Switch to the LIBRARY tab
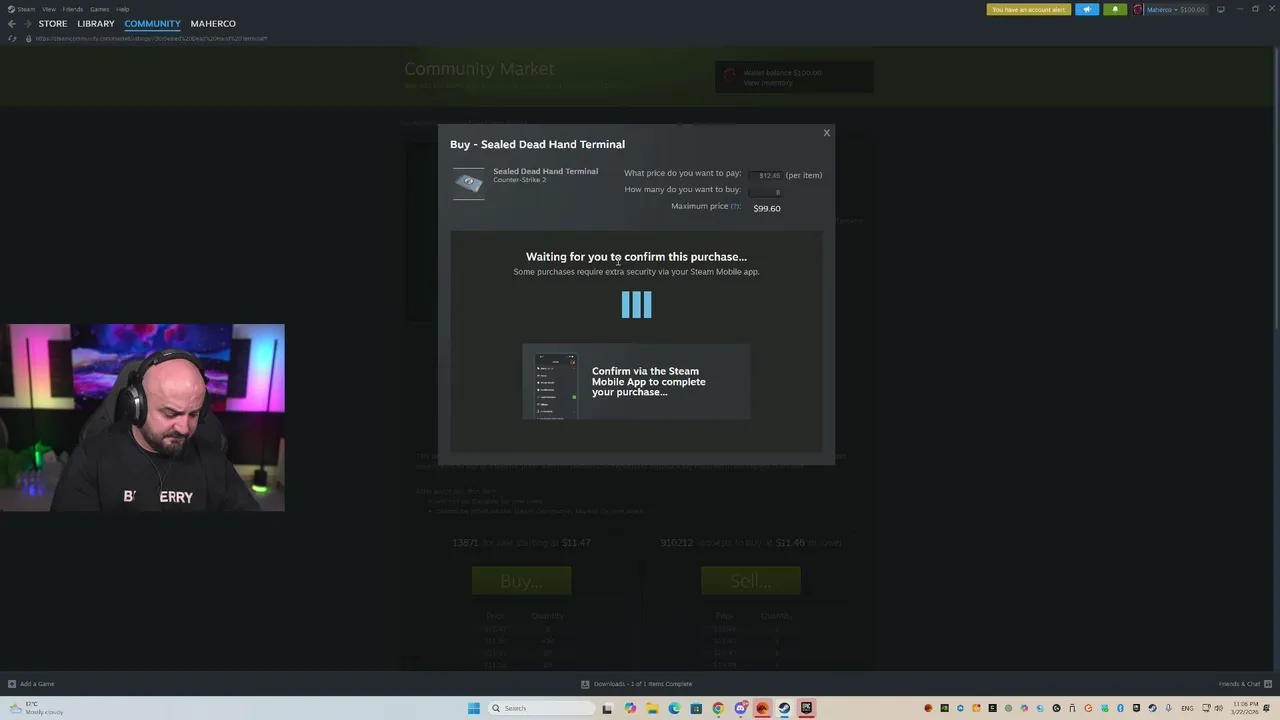The width and height of the screenshot is (1280, 720). tap(96, 24)
